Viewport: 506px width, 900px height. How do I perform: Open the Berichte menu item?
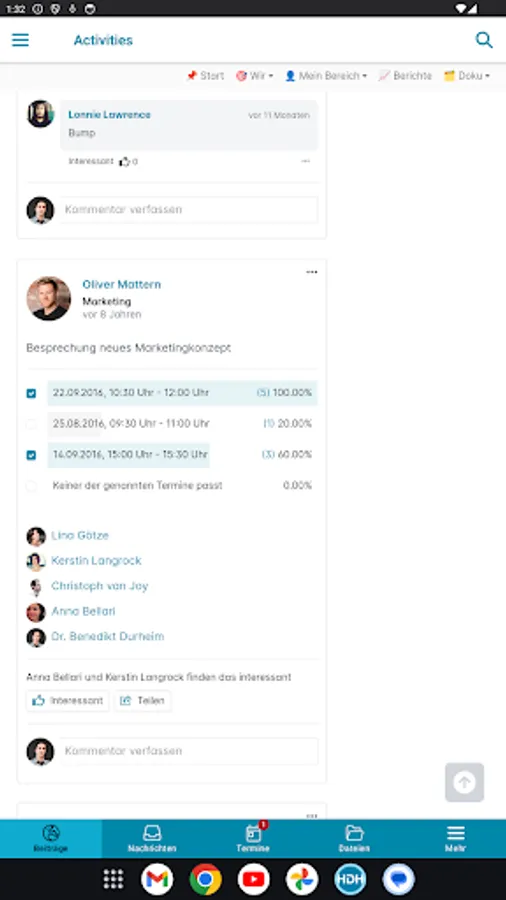click(405, 76)
